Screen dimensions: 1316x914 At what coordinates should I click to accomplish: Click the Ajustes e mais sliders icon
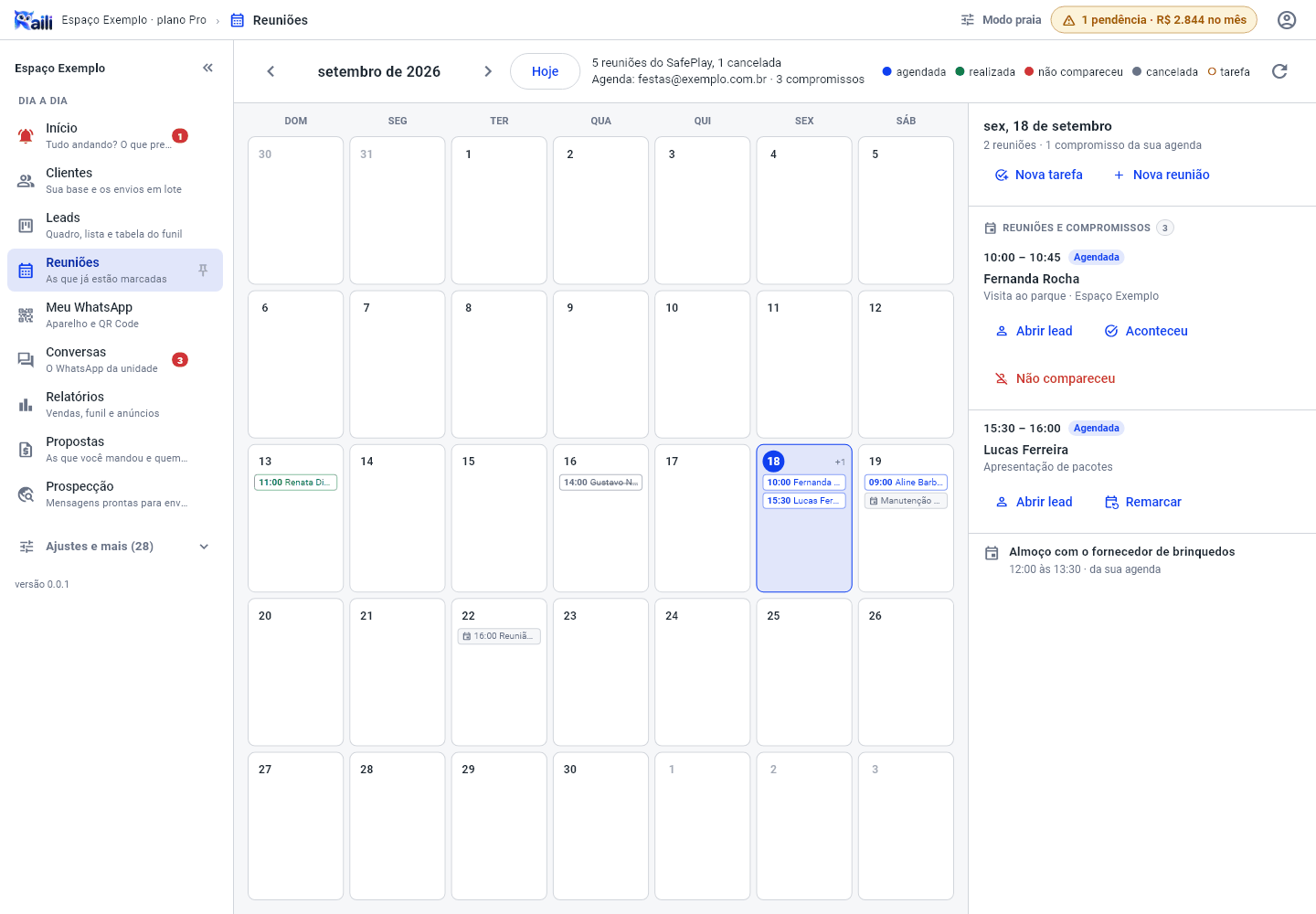[x=27, y=547]
